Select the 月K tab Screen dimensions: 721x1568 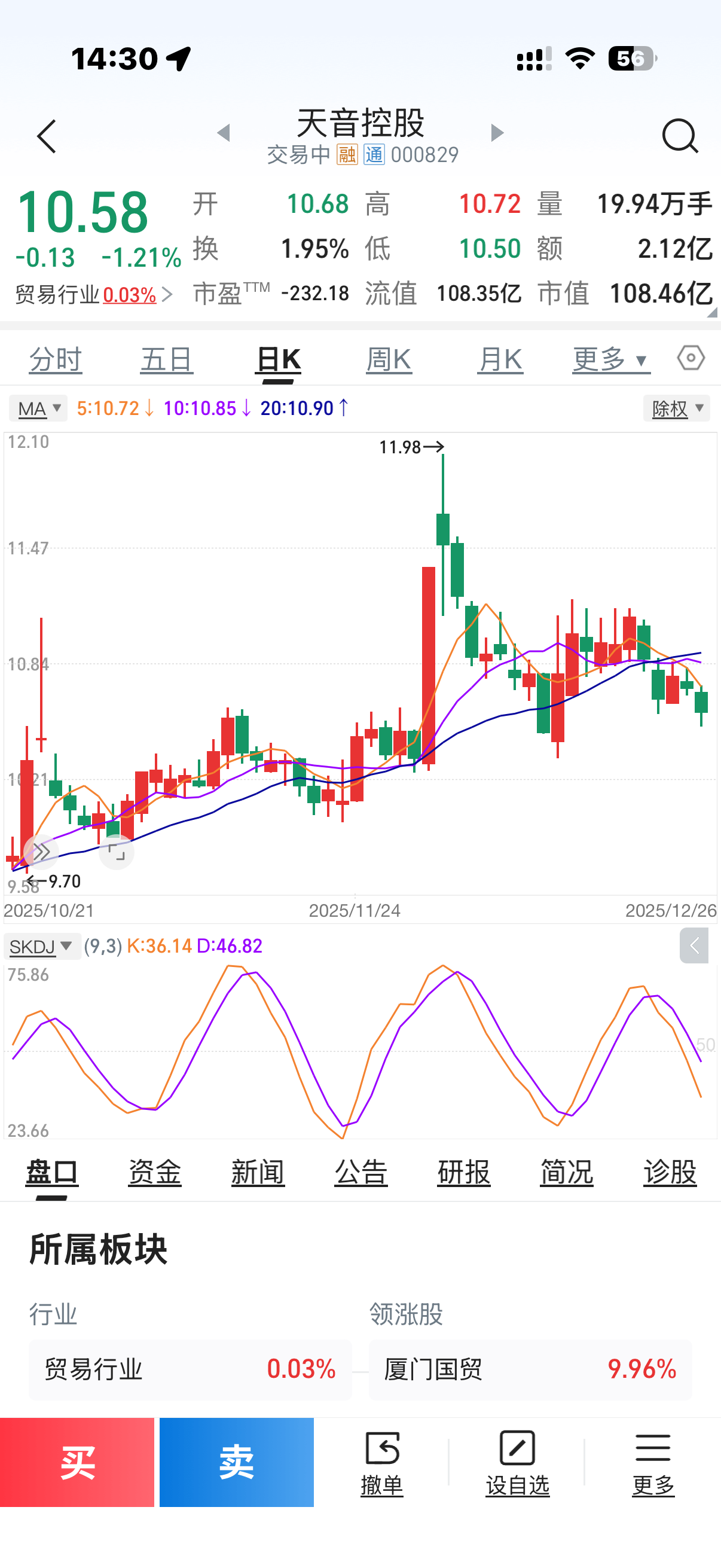500,360
